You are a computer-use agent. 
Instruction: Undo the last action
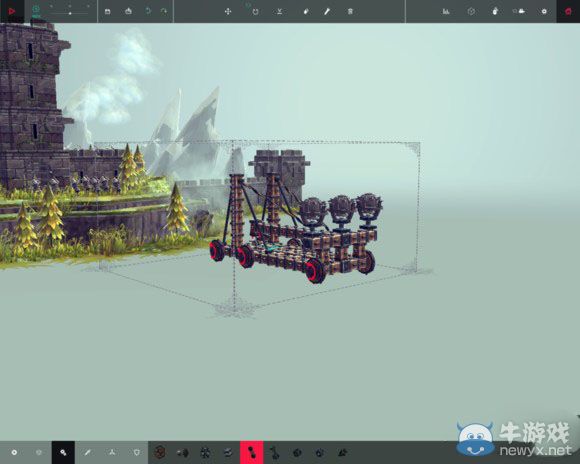tap(148, 11)
